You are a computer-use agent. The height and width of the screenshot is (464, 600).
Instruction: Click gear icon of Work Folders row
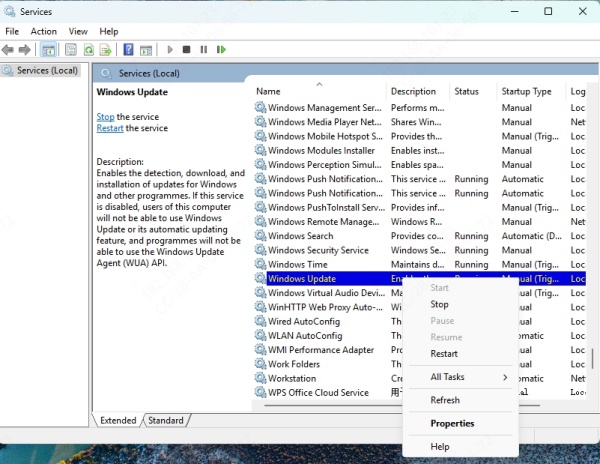click(260, 364)
